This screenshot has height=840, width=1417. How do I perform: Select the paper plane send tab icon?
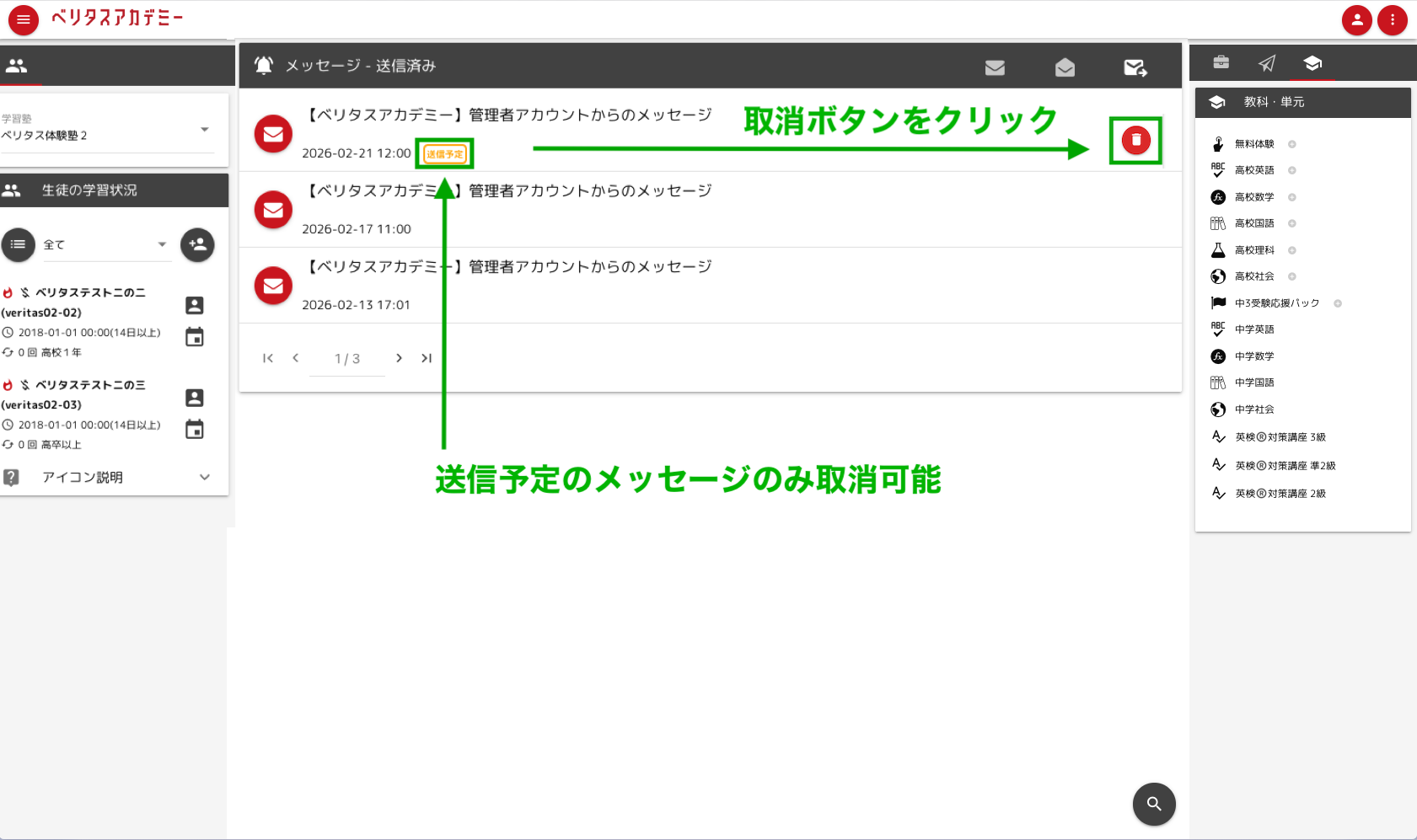1267,62
